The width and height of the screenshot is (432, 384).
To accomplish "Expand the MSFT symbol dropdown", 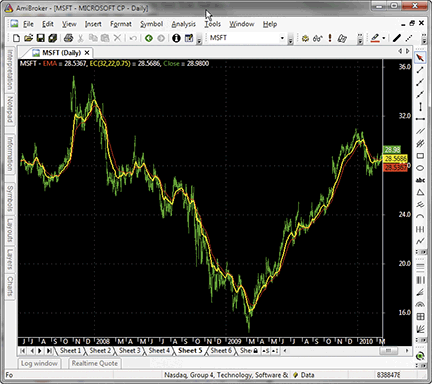I will coord(282,38).
